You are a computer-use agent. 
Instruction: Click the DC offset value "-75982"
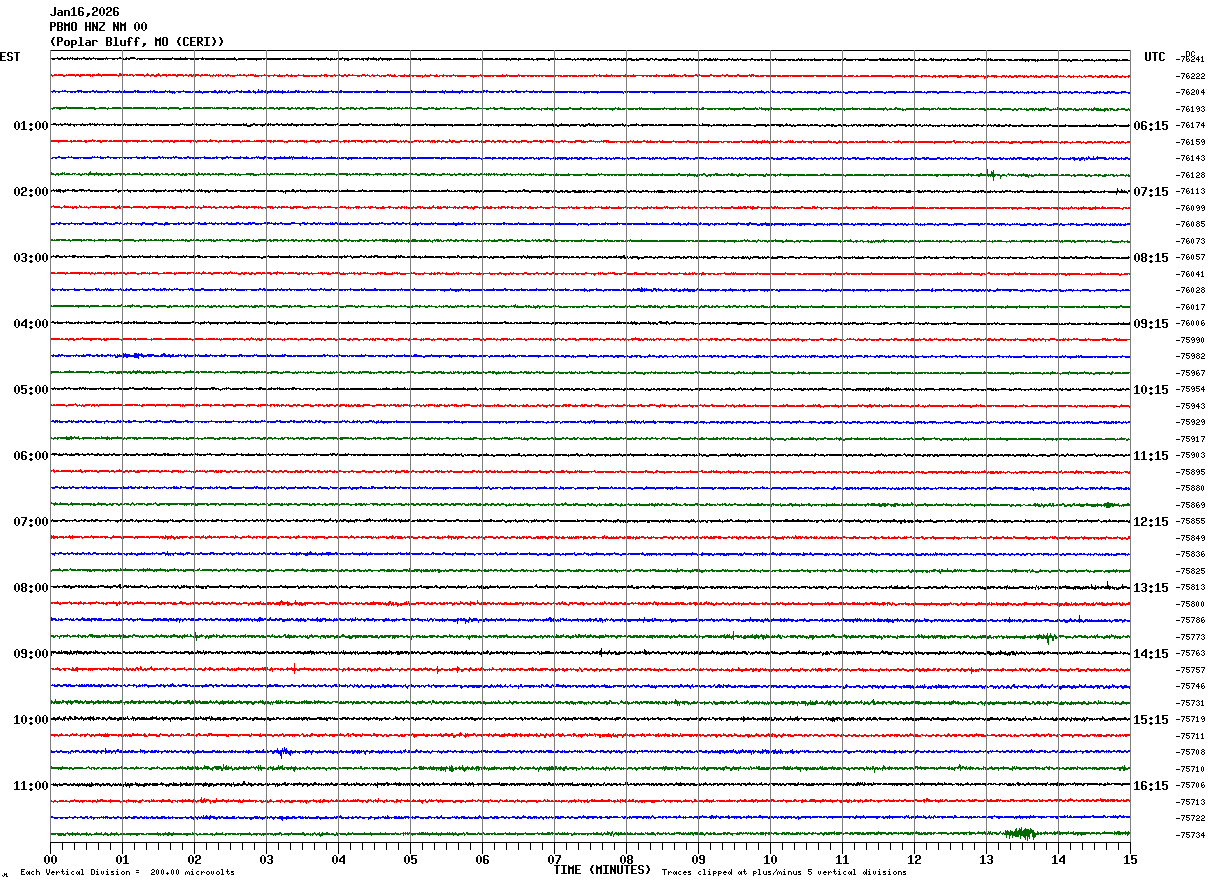1190,357
